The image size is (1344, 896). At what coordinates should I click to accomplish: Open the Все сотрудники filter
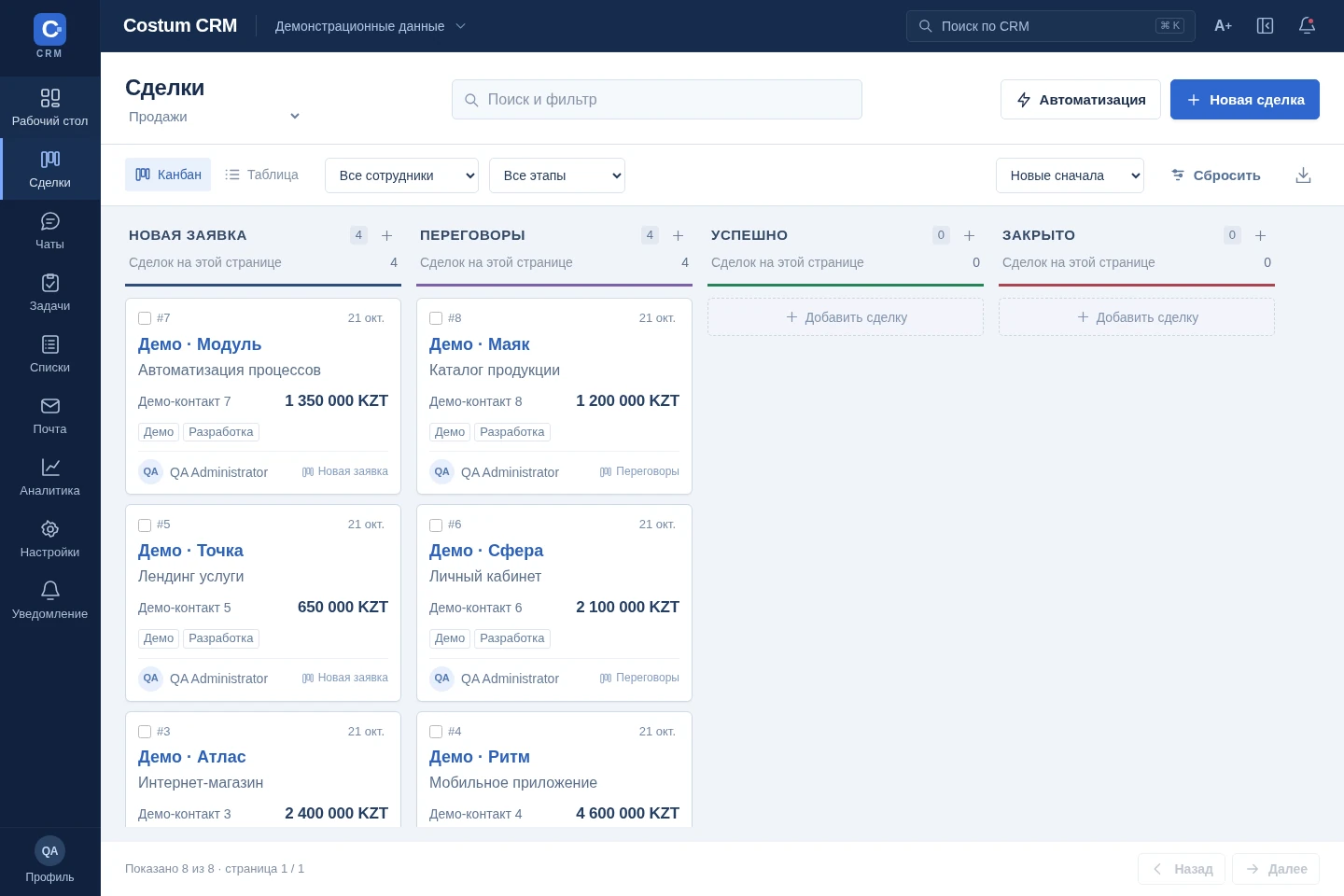coord(401,175)
